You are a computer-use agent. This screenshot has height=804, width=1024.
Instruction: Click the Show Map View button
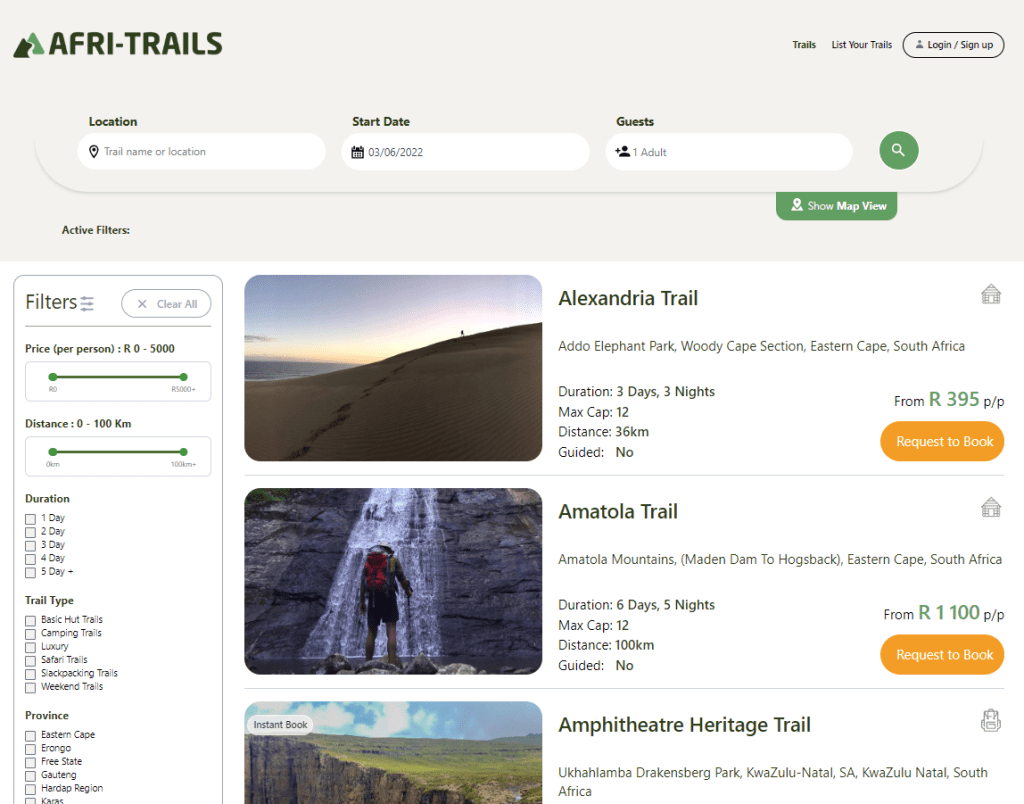[x=836, y=205]
